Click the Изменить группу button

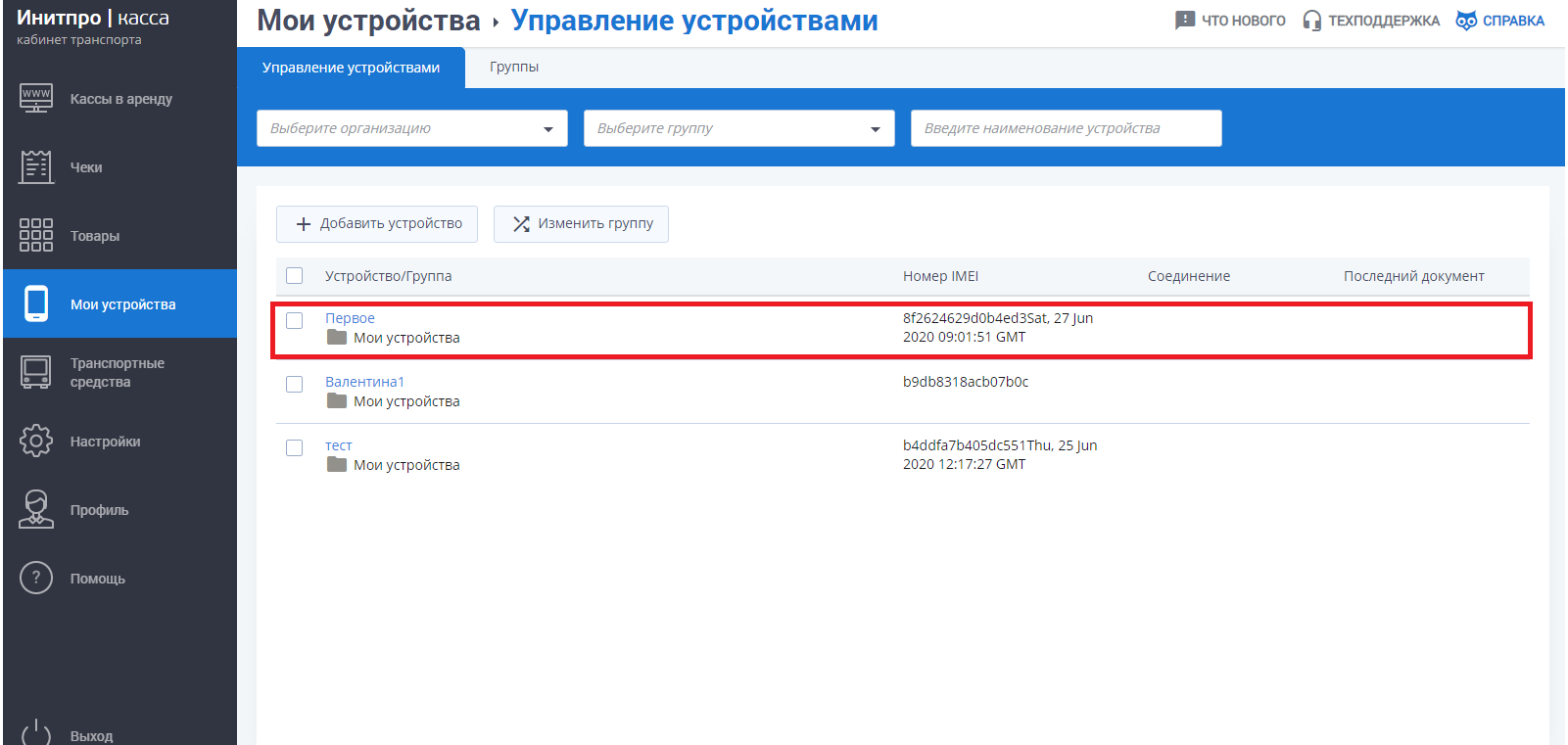581,224
